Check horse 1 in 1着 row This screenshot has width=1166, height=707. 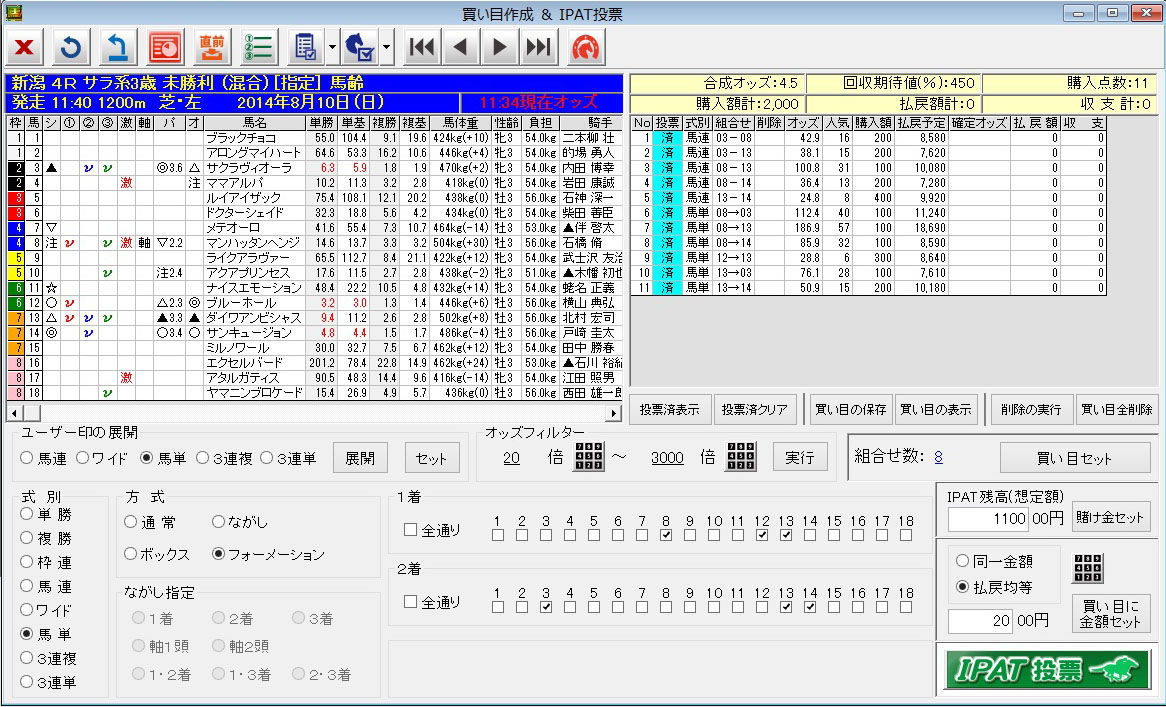click(497, 535)
